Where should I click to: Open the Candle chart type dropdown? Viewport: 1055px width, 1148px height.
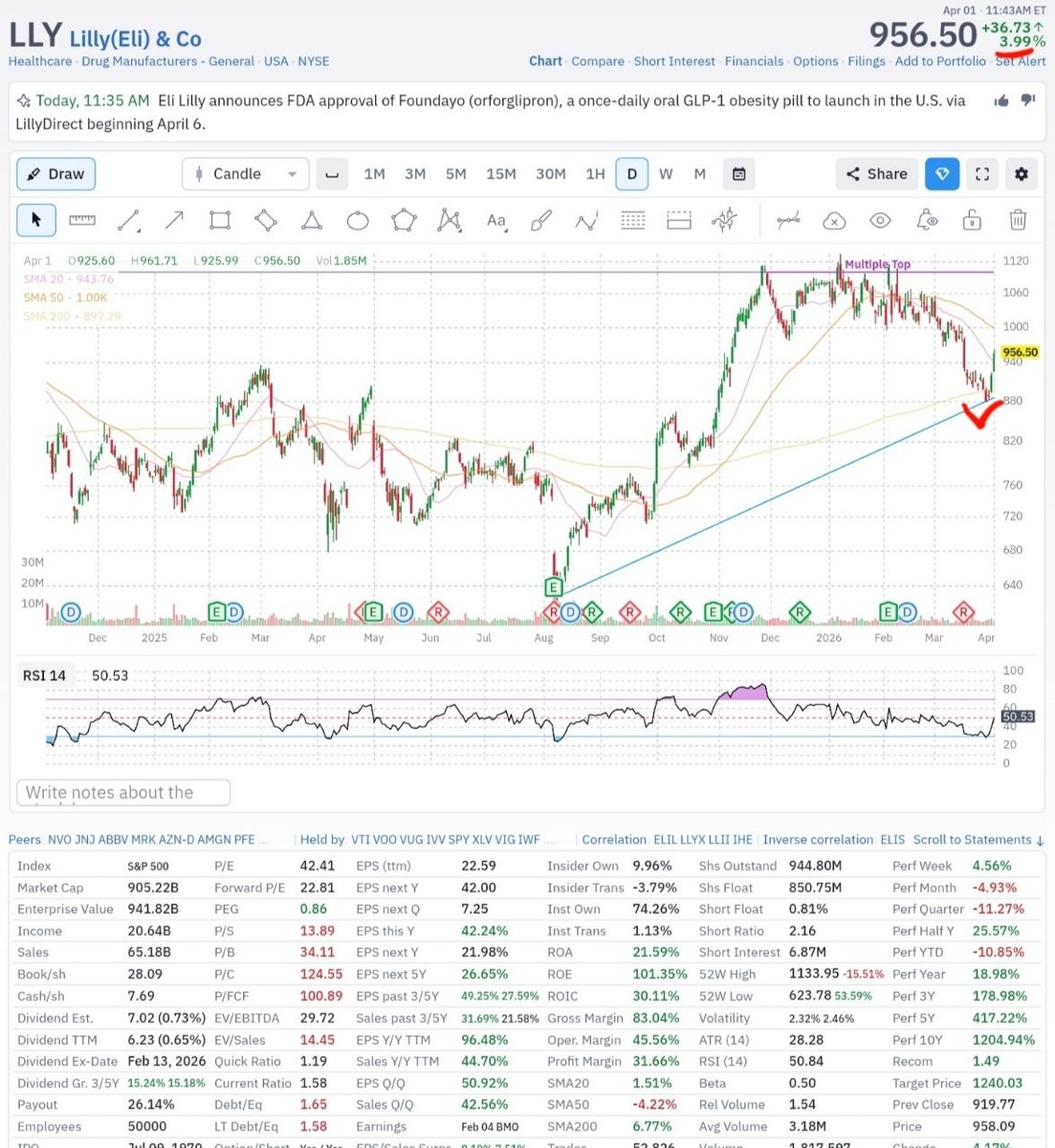pos(246,174)
